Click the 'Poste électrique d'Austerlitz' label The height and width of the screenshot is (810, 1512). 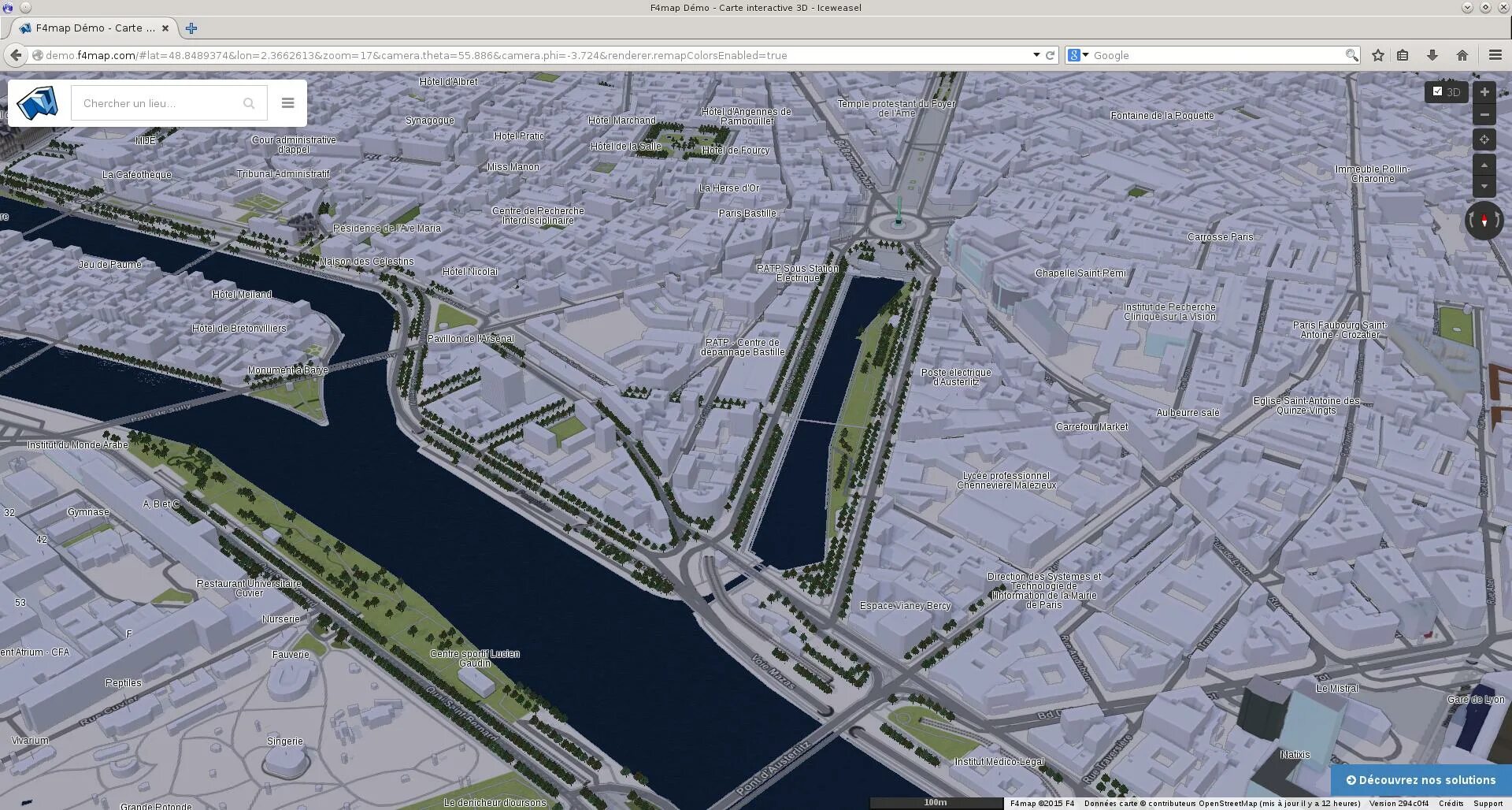tap(956, 377)
